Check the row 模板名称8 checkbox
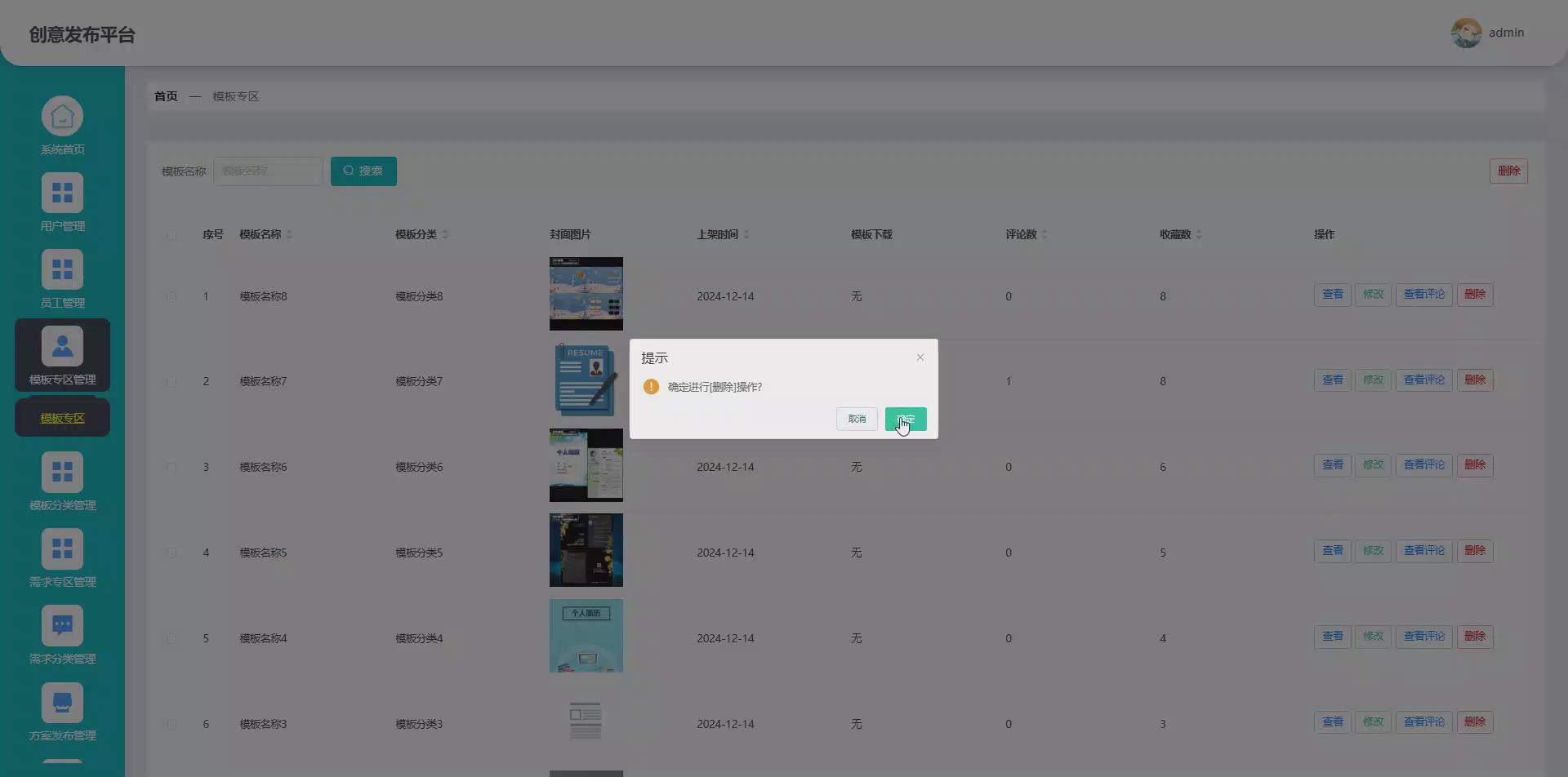This screenshot has height=777, width=1568. pyautogui.click(x=171, y=296)
